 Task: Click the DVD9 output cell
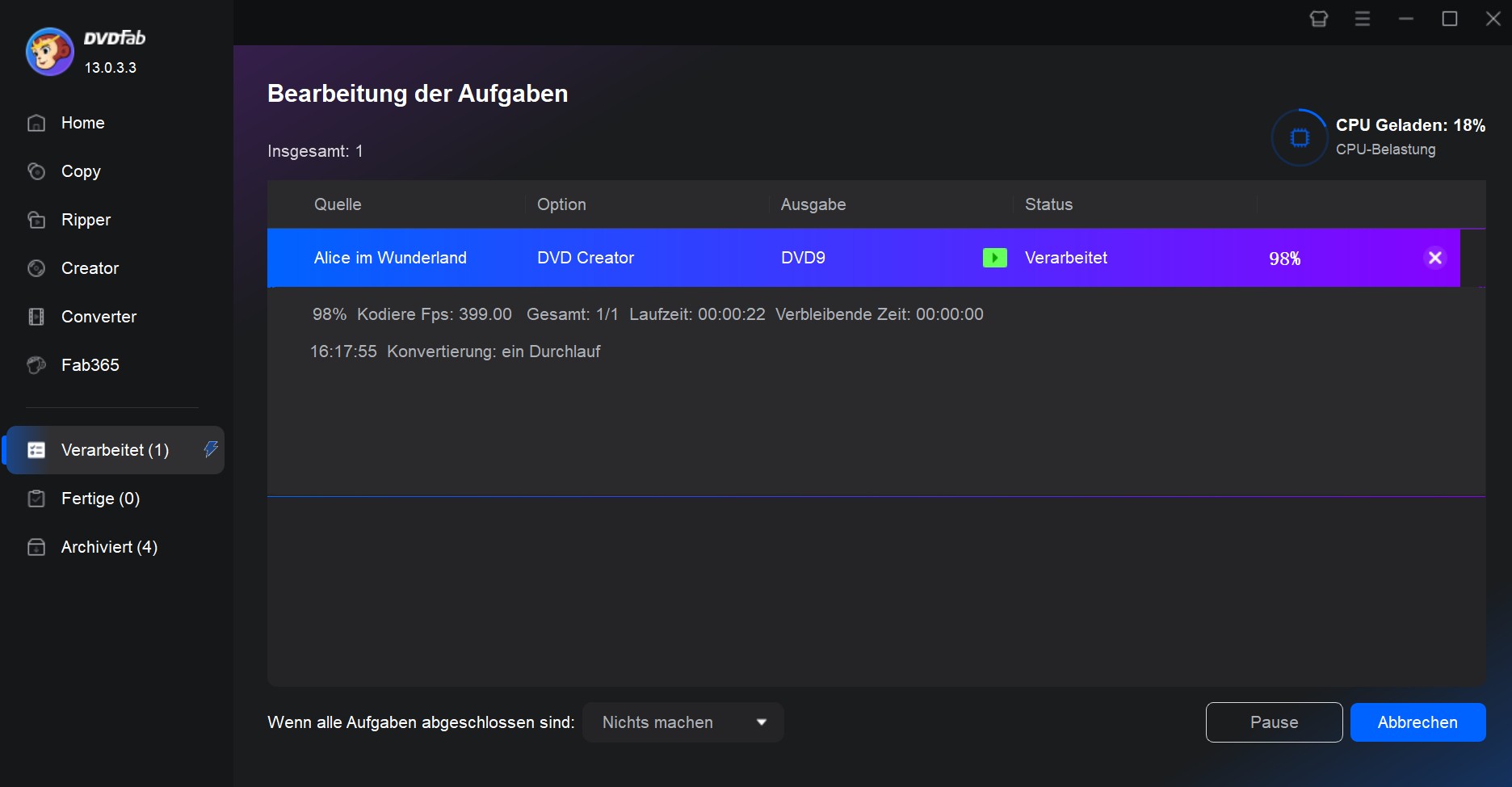[803, 258]
